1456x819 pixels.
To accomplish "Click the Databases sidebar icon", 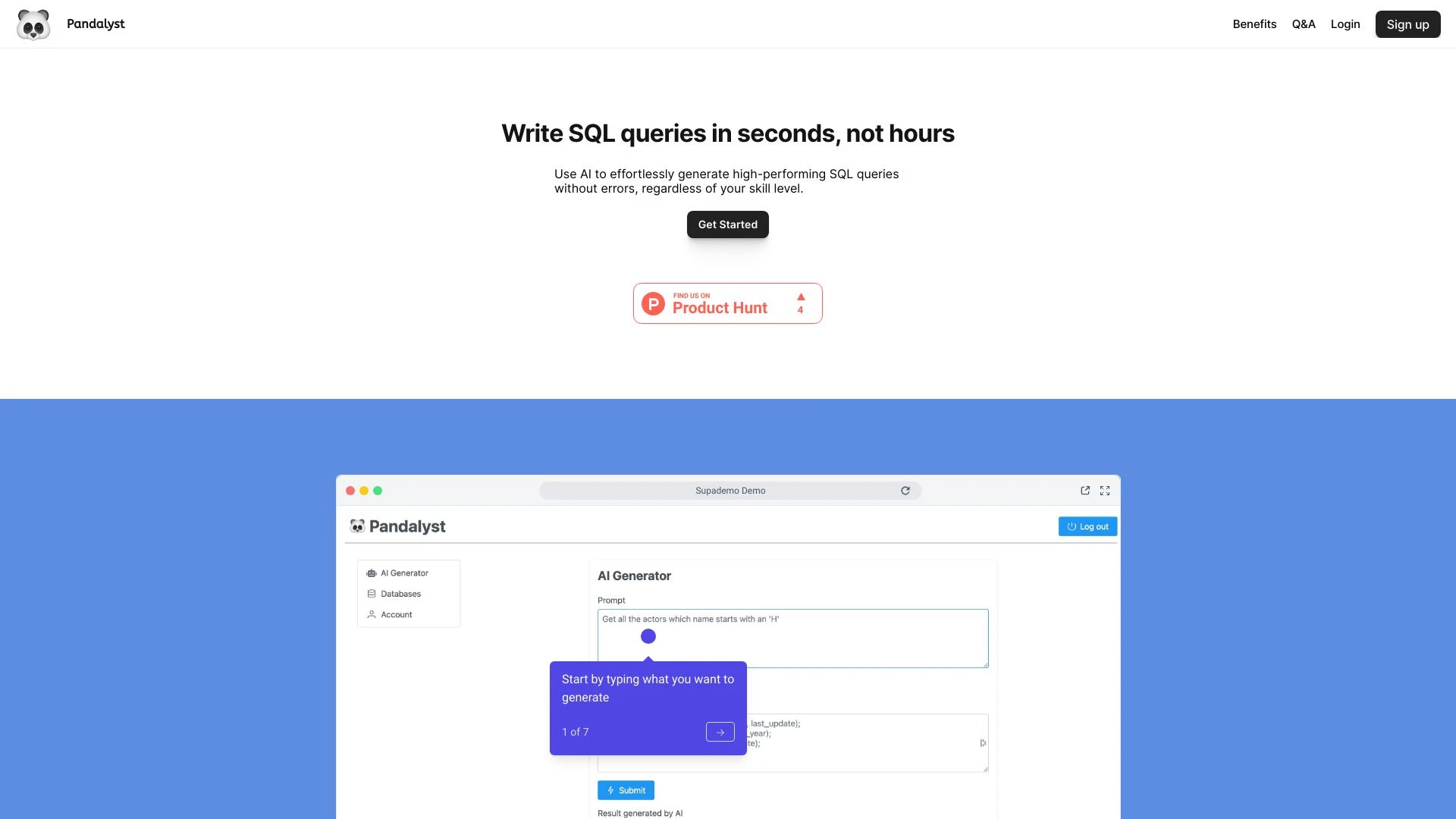I will 372,593.
